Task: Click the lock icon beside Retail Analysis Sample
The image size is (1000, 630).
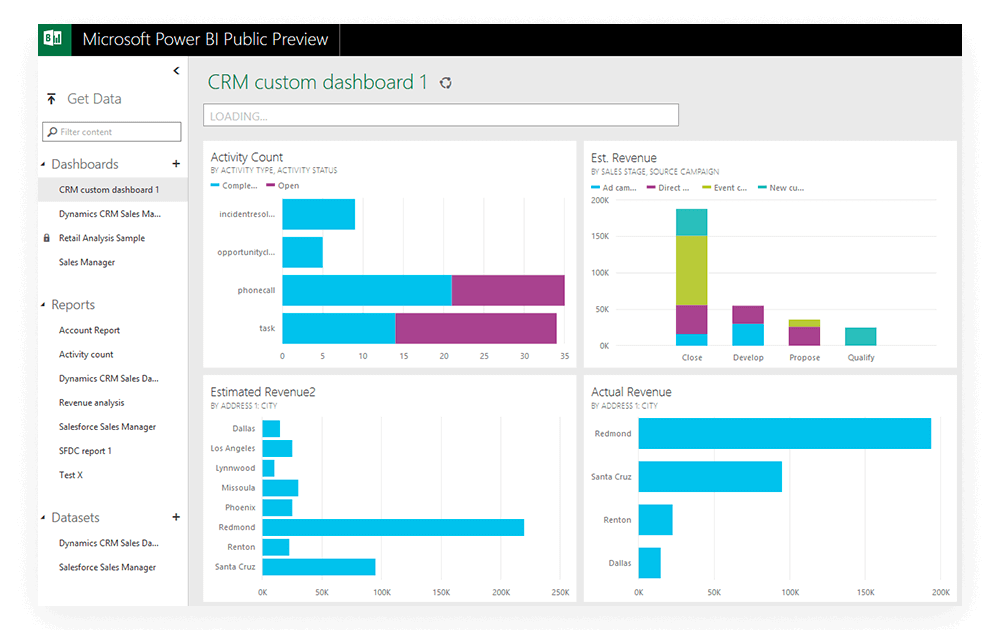Action: pos(47,238)
